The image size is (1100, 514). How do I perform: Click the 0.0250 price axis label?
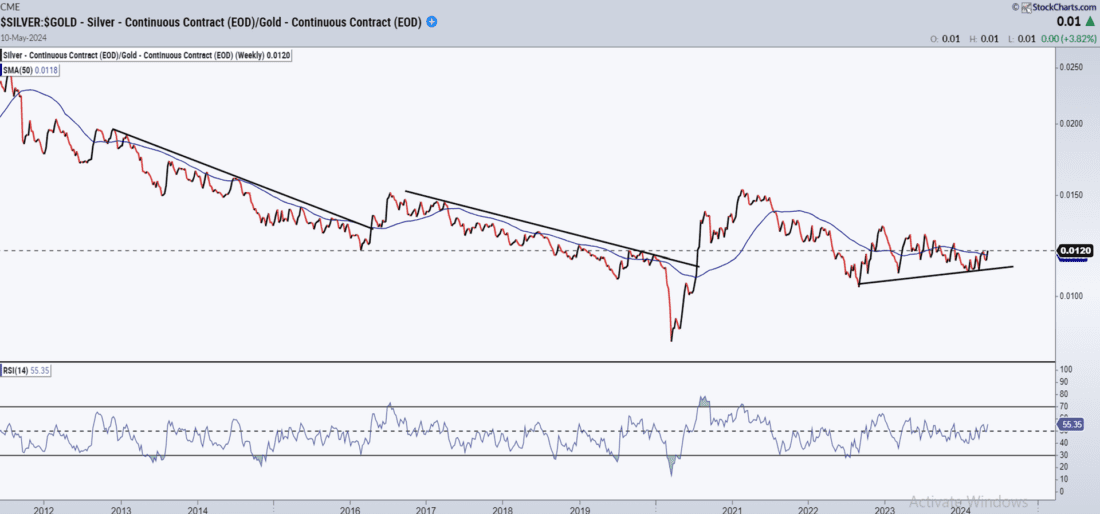click(x=1071, y=67)
